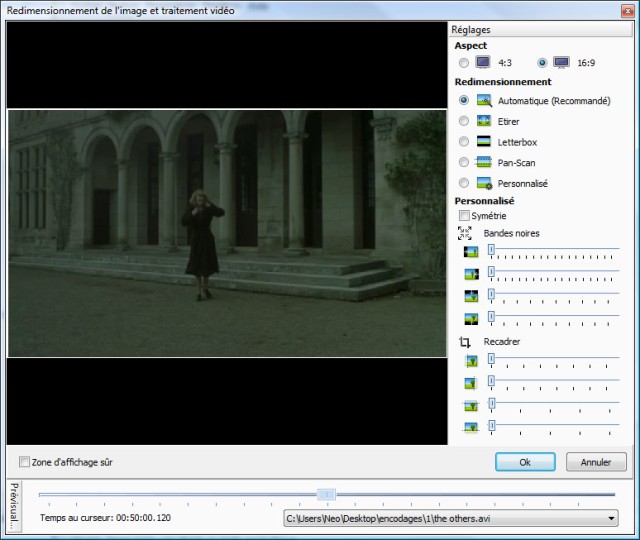Image resolution: width=640 pixels, height=540 pixels.
Task: Click the Personnalisé mode icon with gear
Action: coord(484,183)
